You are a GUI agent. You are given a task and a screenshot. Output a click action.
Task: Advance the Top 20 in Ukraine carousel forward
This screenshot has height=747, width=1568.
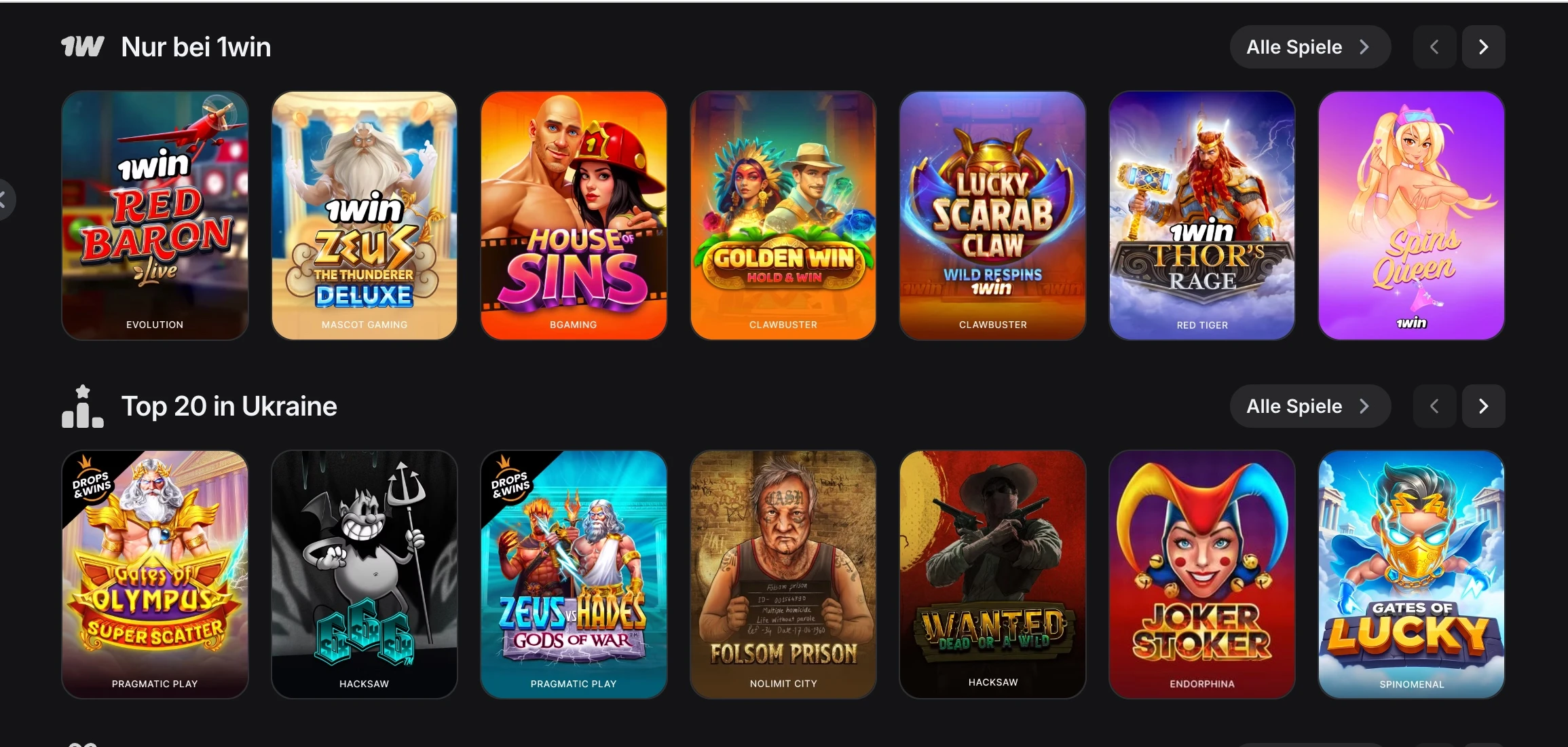pos(1483,406)
